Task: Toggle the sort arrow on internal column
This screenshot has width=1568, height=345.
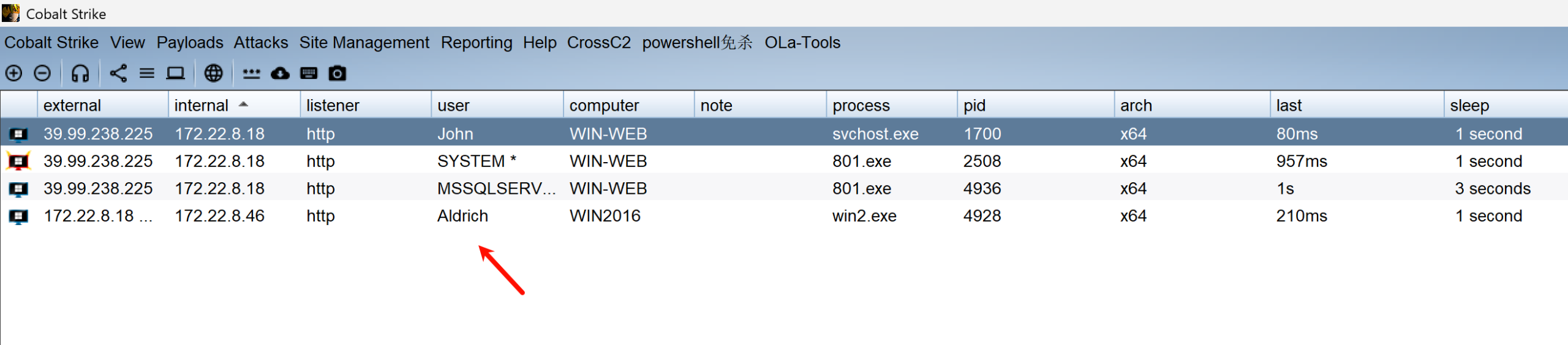Action: click(x=243, y=105)
